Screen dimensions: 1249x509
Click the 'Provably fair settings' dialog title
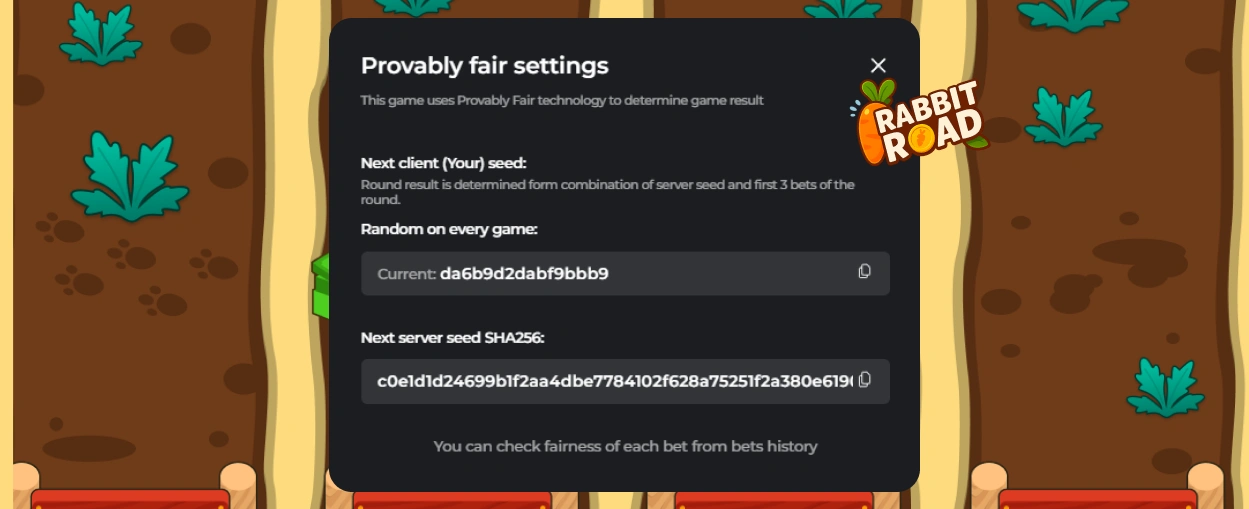(484, 66)
